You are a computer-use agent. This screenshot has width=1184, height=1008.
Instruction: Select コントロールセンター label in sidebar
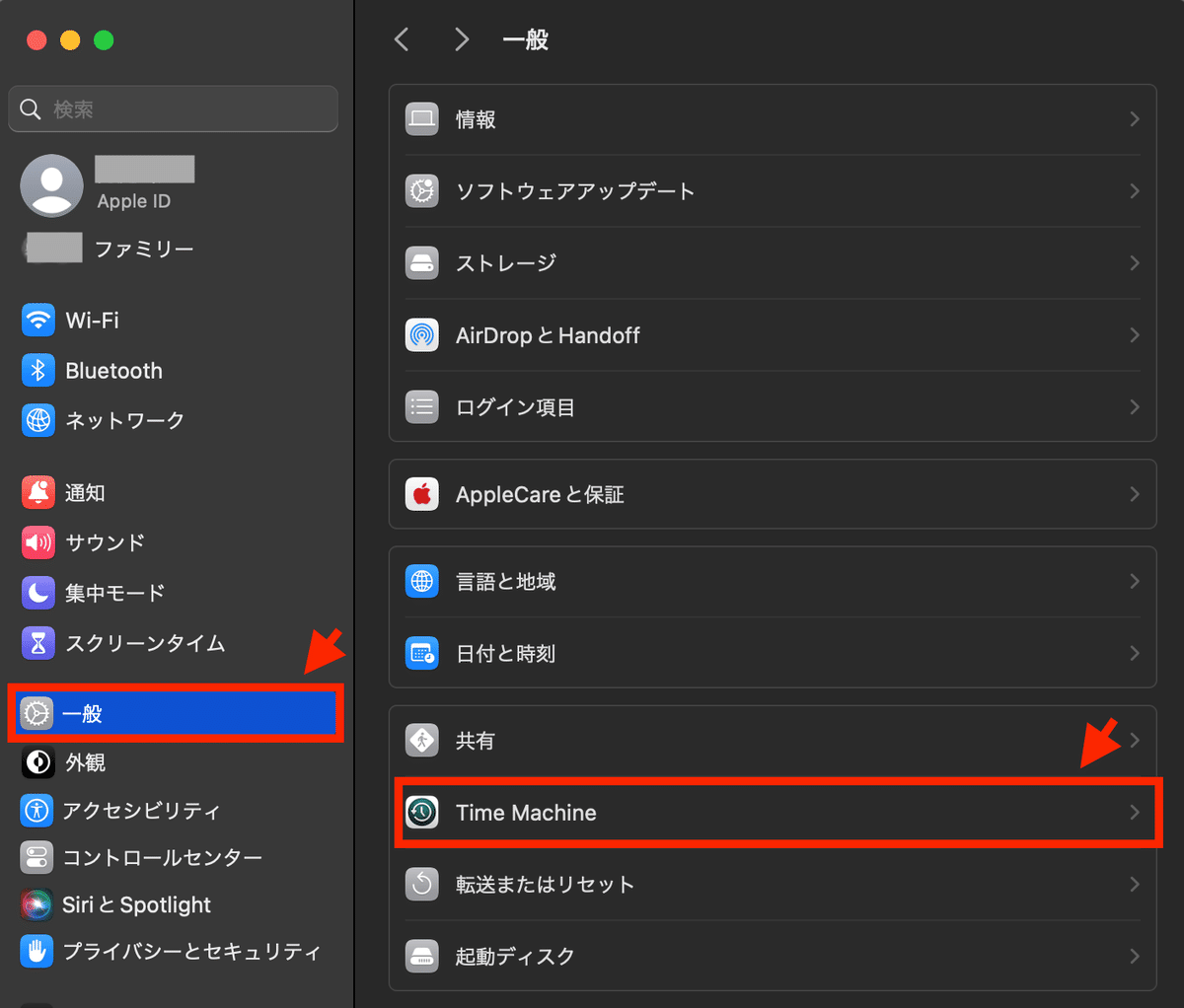(x=162, y=857)
